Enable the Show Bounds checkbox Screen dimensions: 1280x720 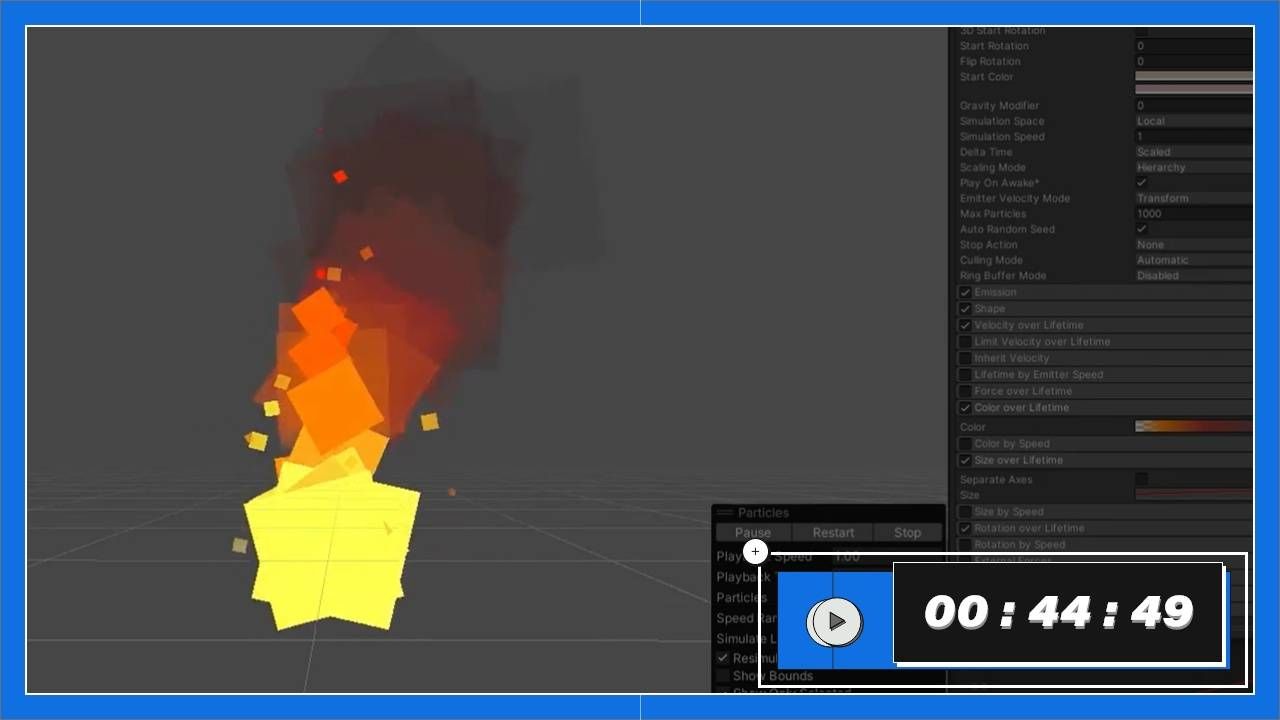[723, 676]
